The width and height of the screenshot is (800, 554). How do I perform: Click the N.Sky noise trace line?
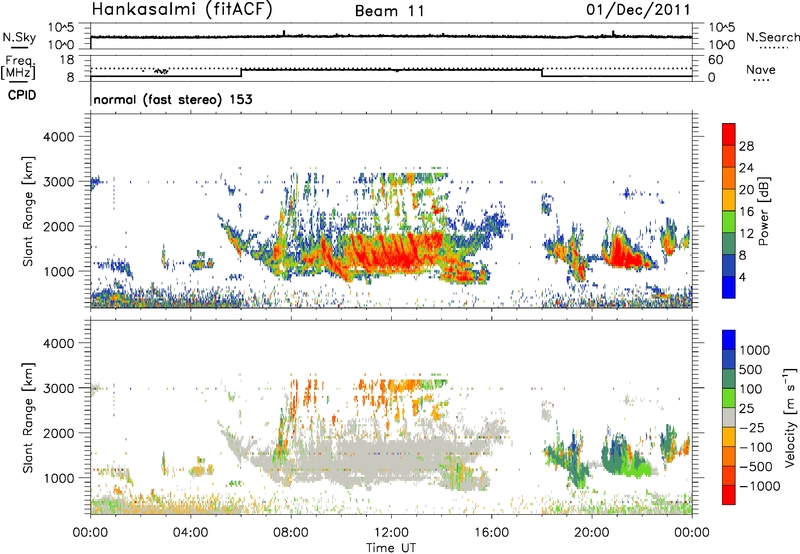[x=391, y=36]
